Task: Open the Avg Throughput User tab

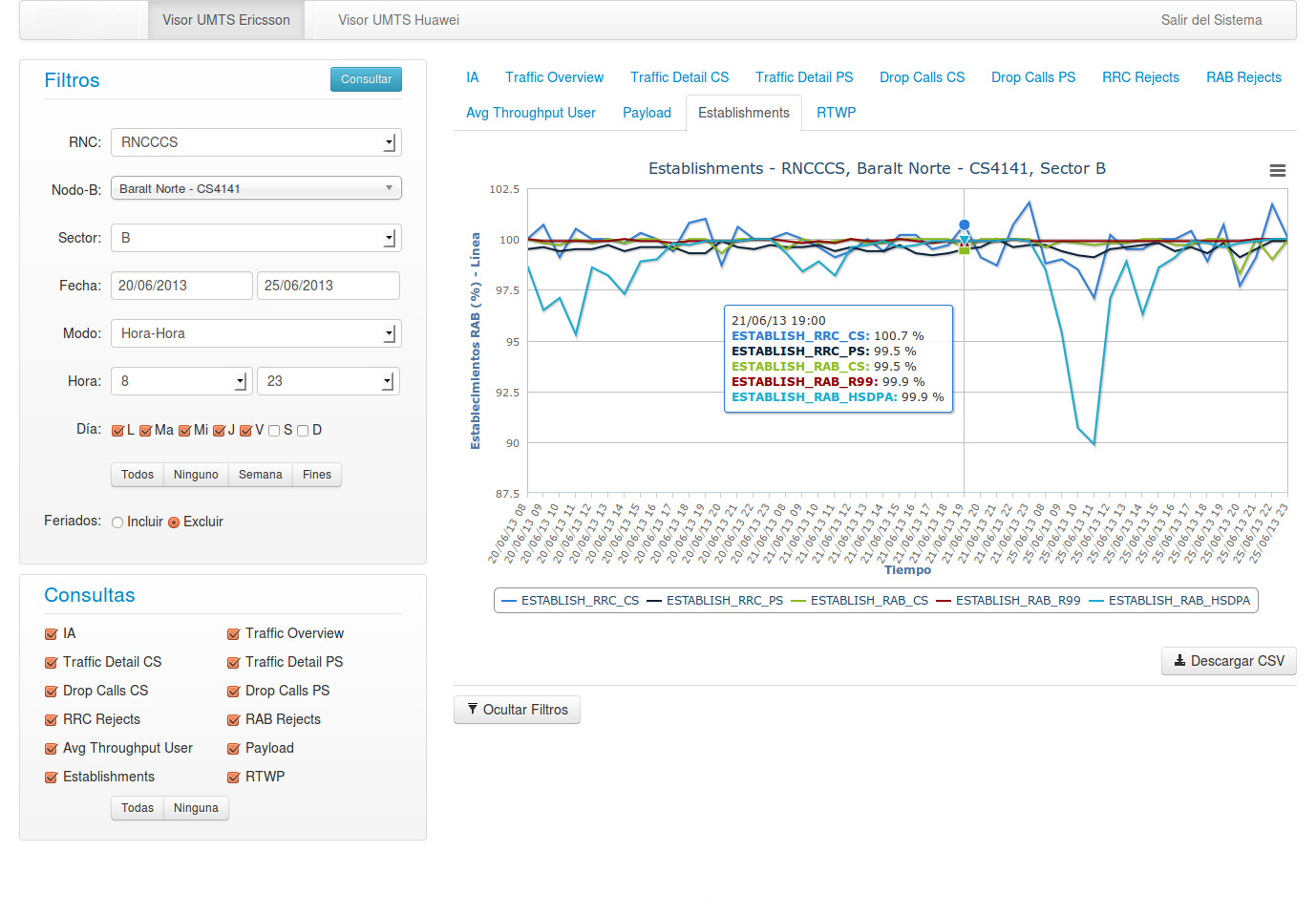Action: coord(531,113)
